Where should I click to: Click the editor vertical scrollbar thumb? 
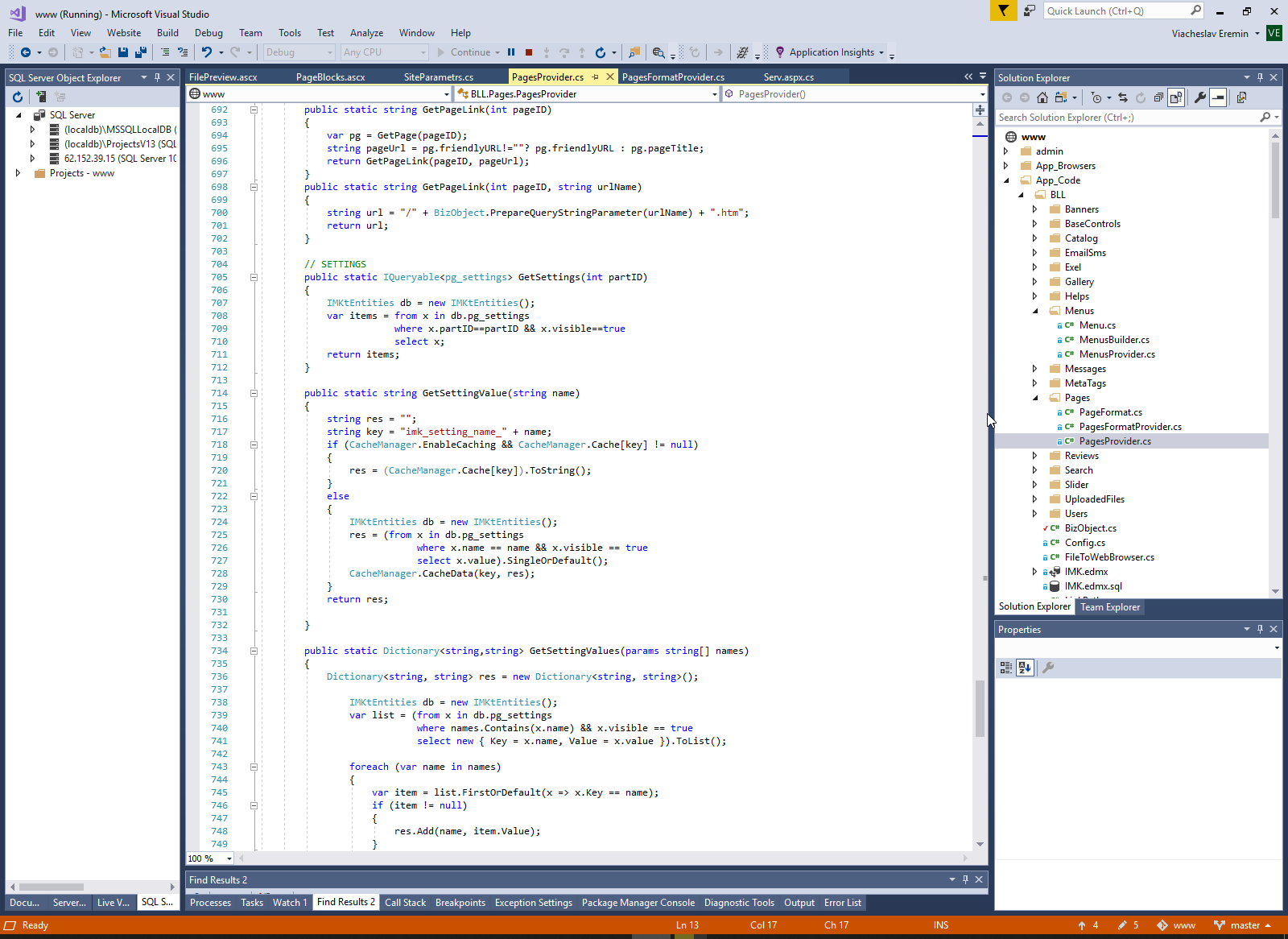click(x=980, y=709)
